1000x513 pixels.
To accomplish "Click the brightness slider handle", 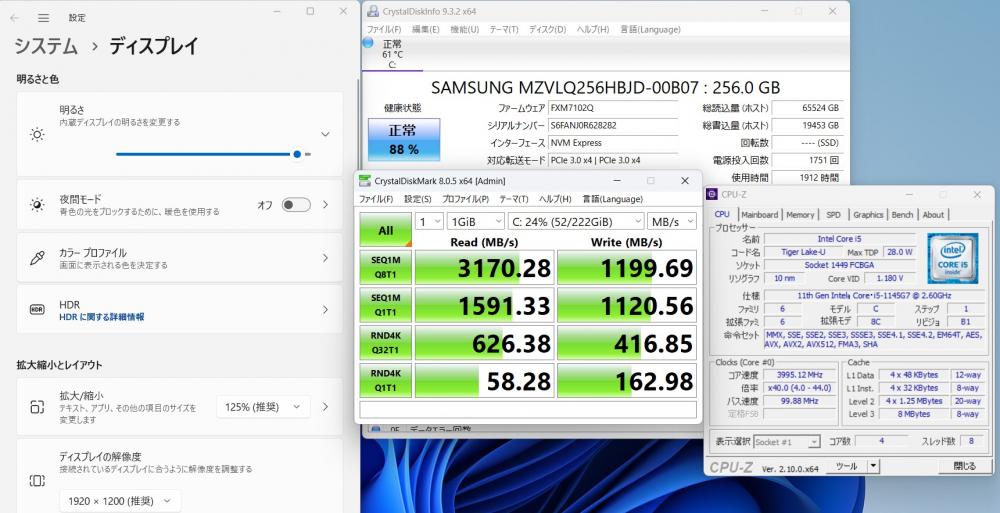I will click(x=297, y=154).
